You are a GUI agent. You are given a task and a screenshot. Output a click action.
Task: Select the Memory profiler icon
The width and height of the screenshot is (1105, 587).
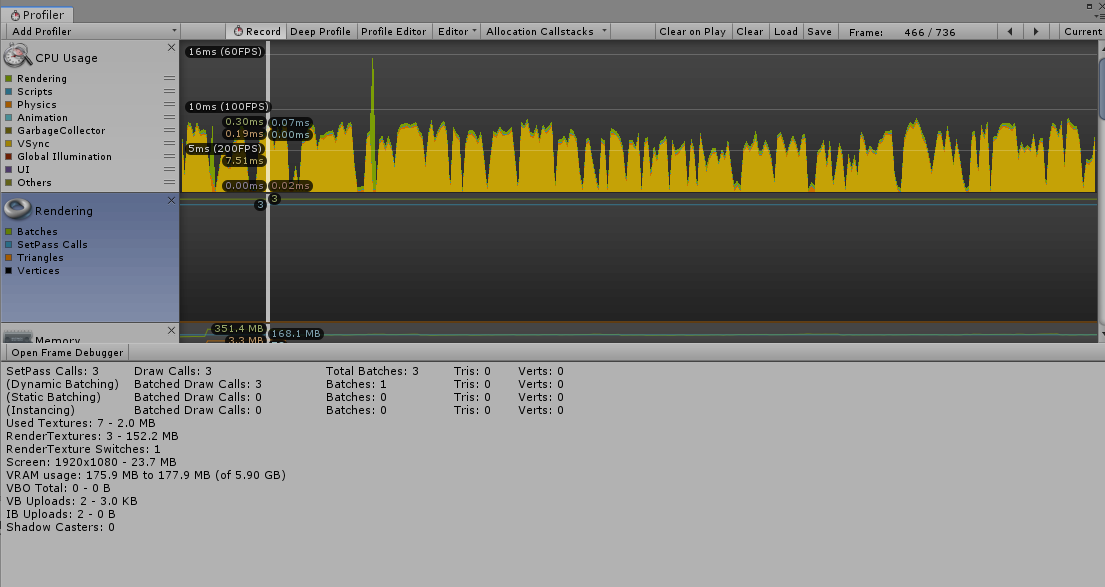pos(18,337)
